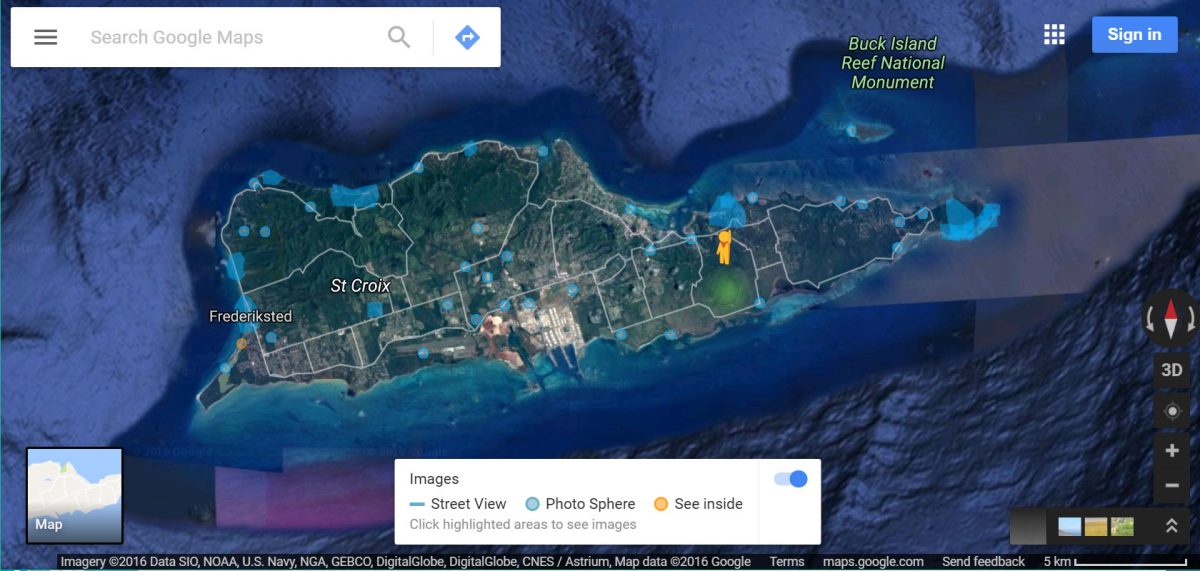Click Send feedback link
The image size is (1200, 571).
(983, 562)
